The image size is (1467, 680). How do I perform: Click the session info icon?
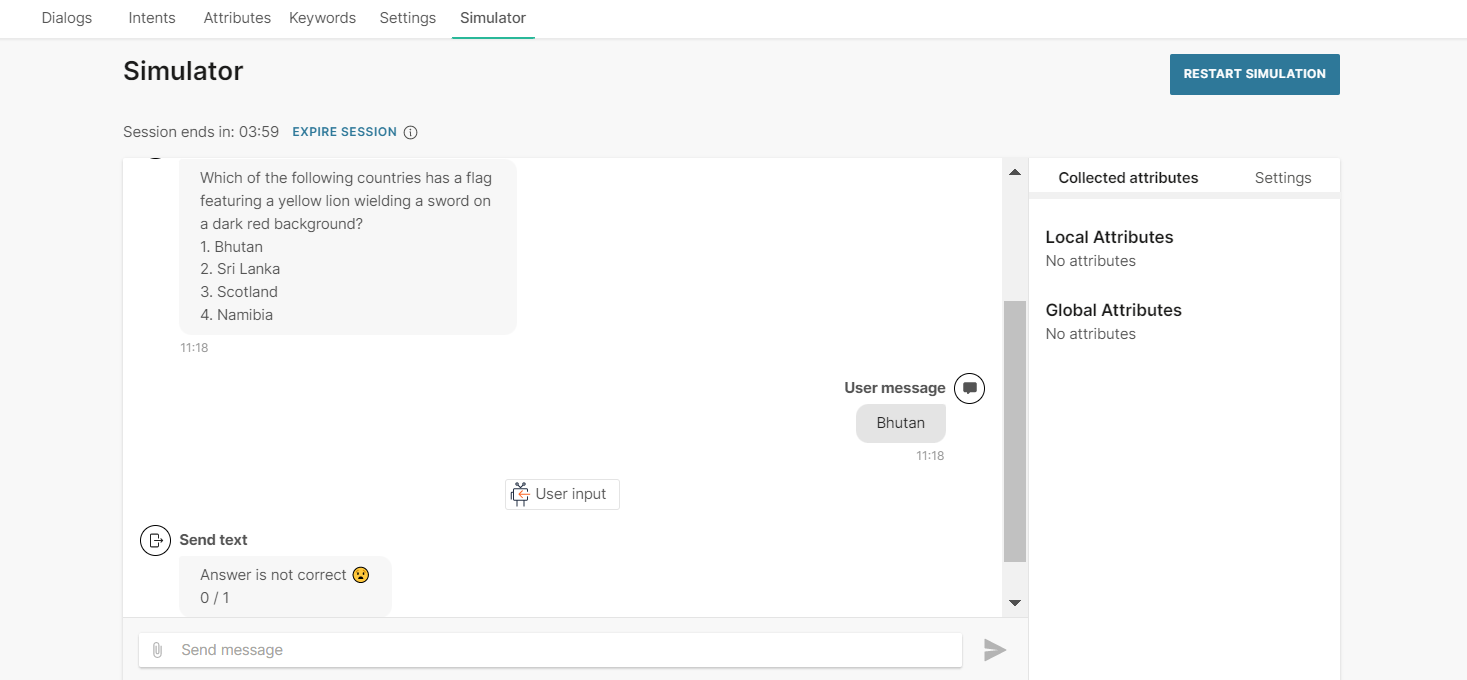[410, 132]
